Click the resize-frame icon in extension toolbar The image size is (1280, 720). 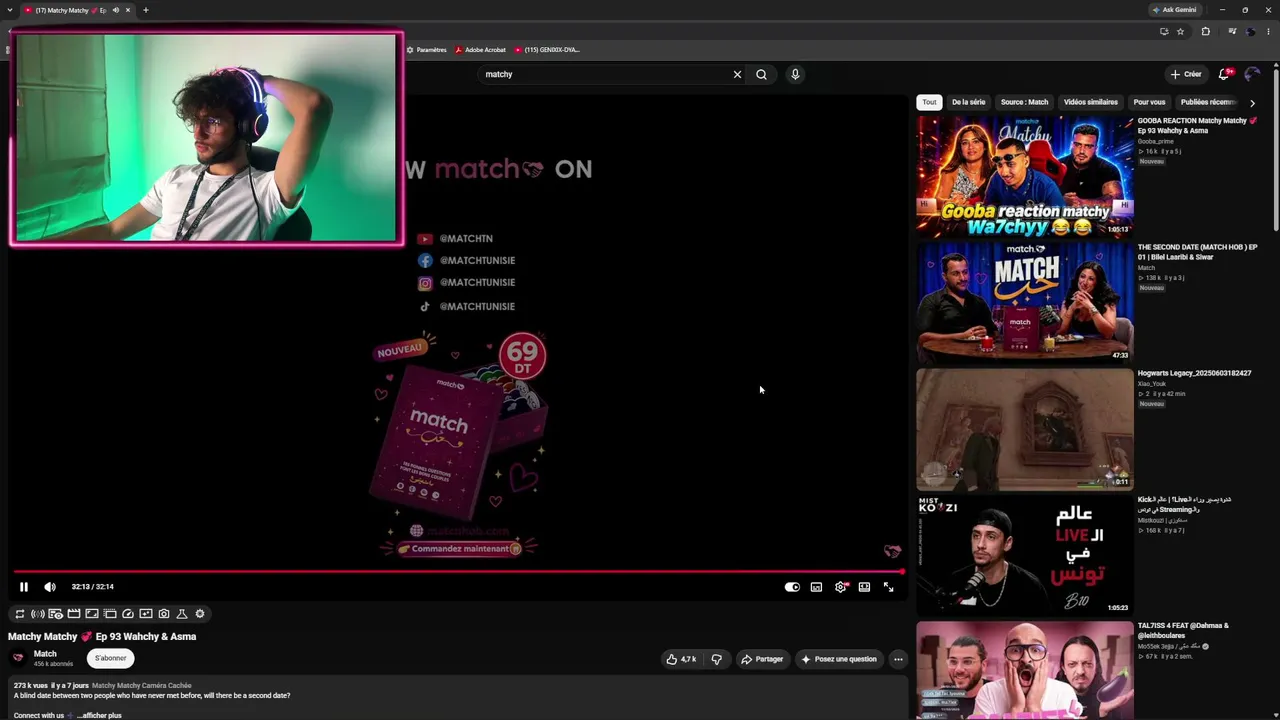(x=91, y=614)
